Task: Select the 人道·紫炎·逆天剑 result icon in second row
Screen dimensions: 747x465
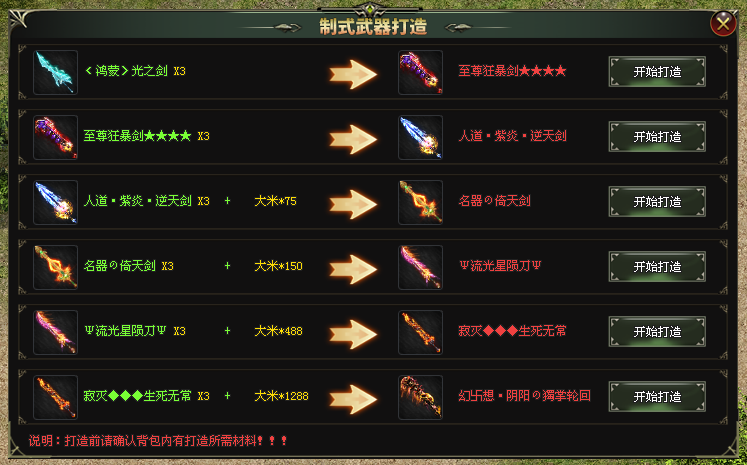Action: [420, 137]
